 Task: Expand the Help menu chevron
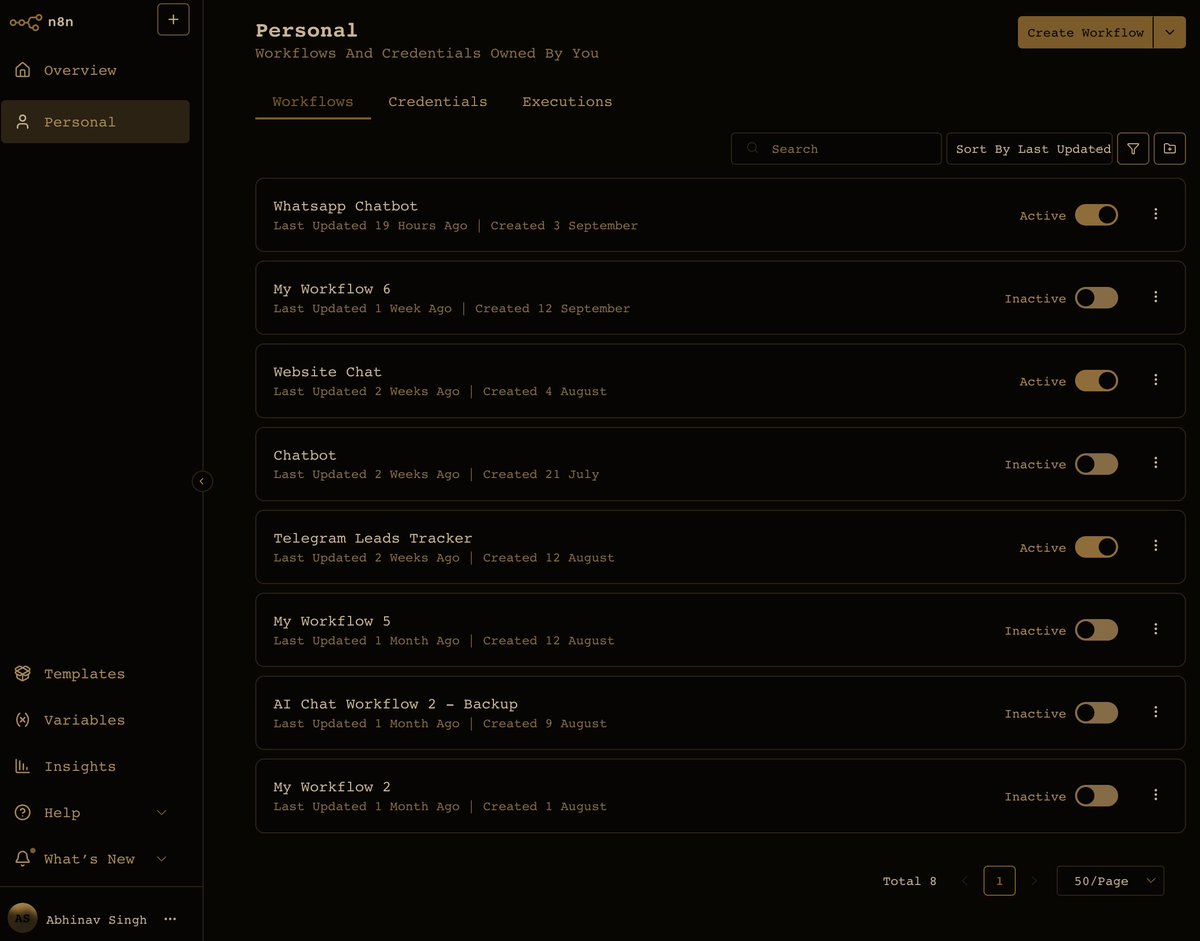pyautogui.click(x=162, y=813)
